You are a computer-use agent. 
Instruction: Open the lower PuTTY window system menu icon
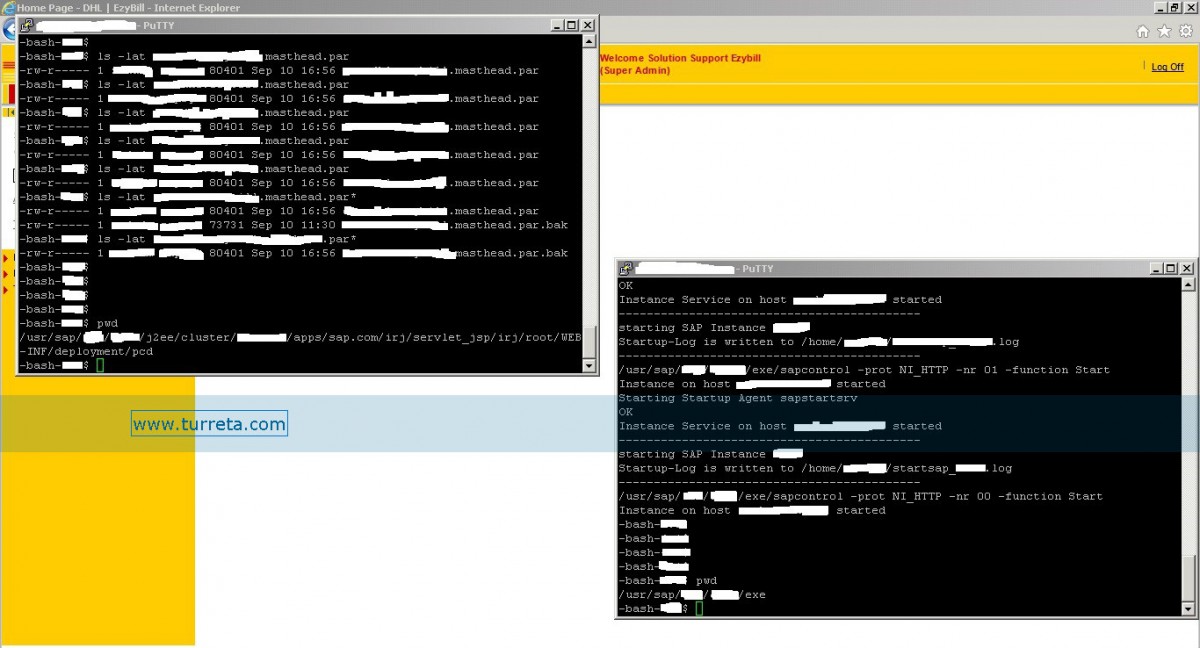coord(625,269)
